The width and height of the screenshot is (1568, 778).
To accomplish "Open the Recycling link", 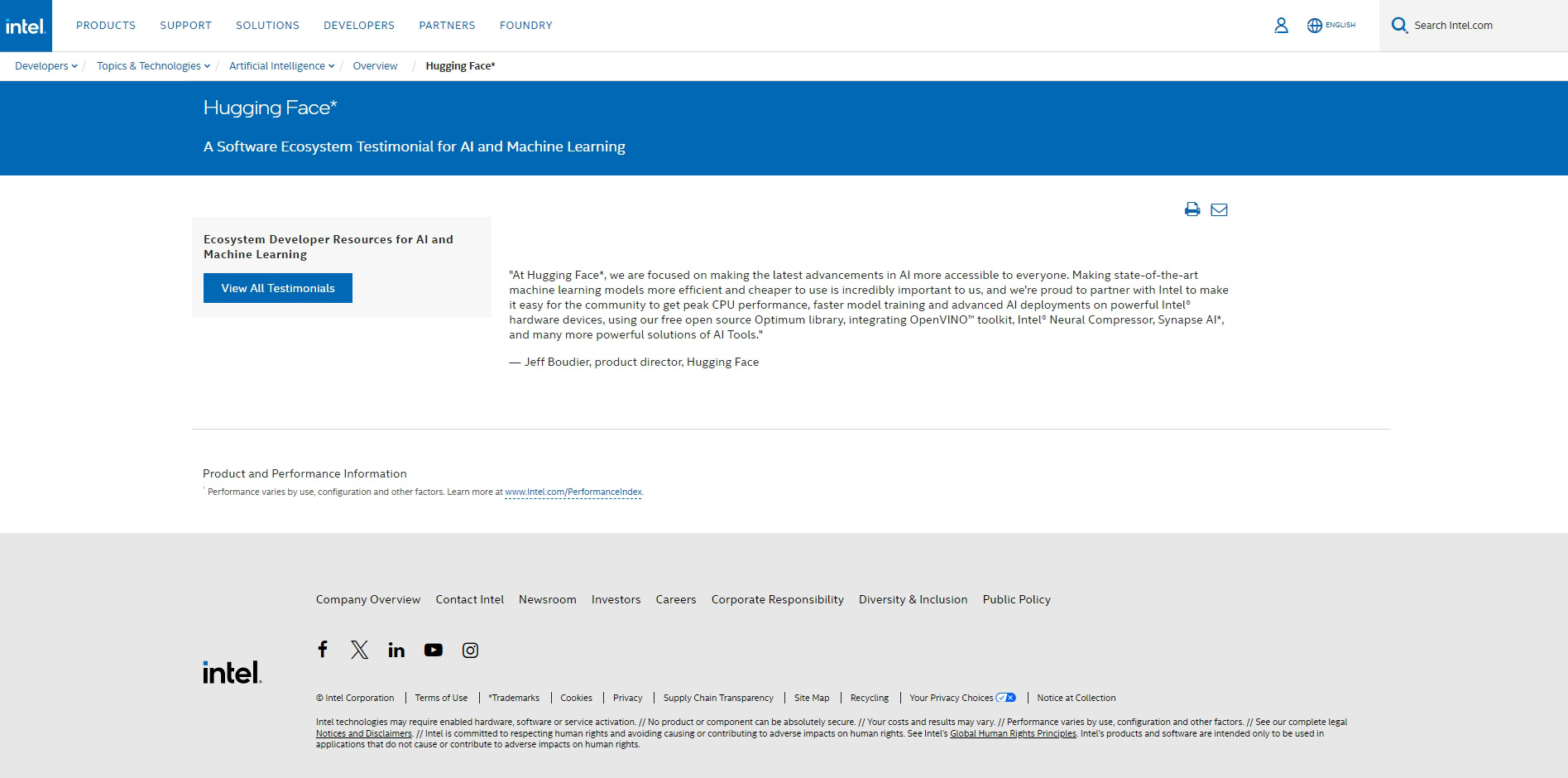I will pos(870,698).
